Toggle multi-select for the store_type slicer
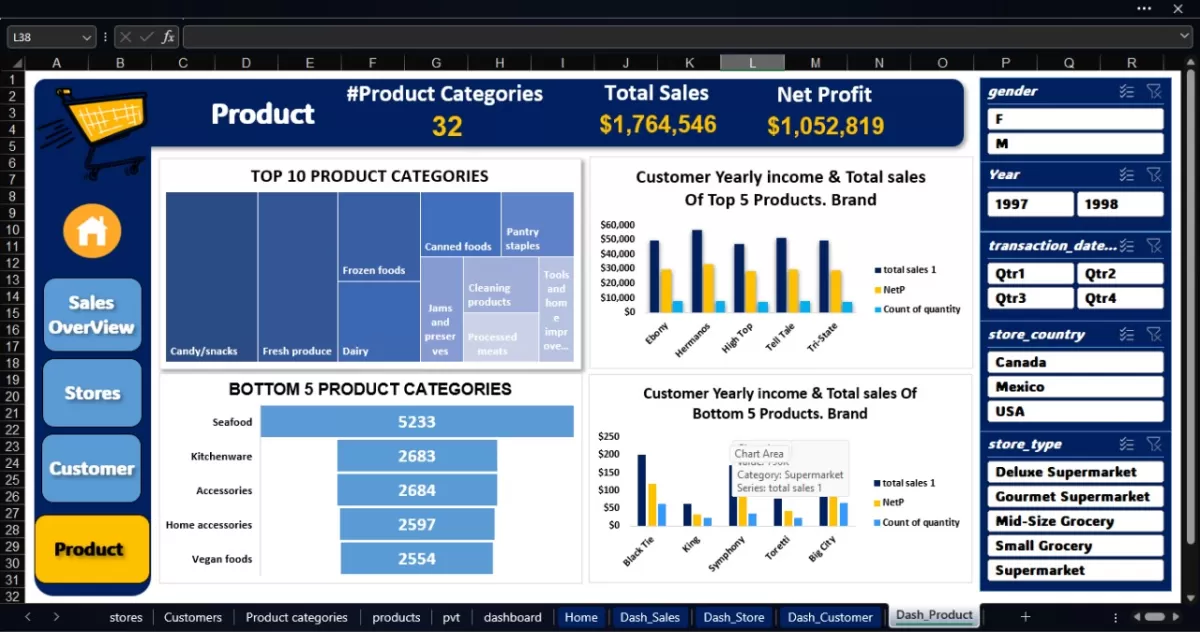1200x632 pixels. (x=1127, y=444)
